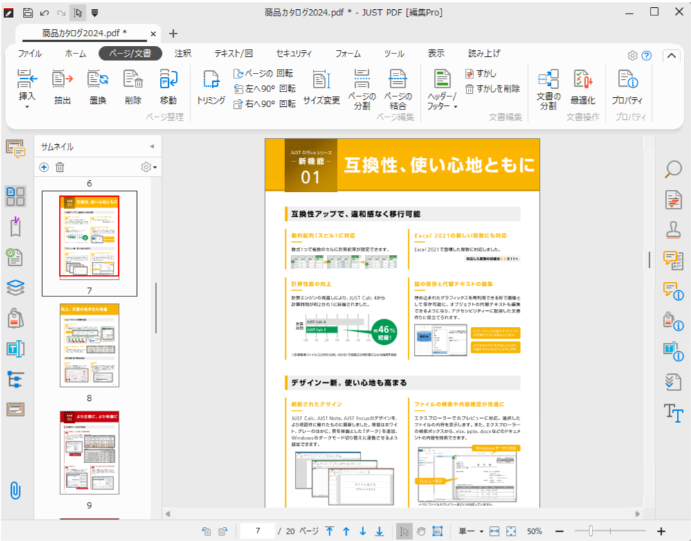Click the 抽出 (extract pages) icon
Viewport: 691px width, 541px height.
(x=62, y=79)
